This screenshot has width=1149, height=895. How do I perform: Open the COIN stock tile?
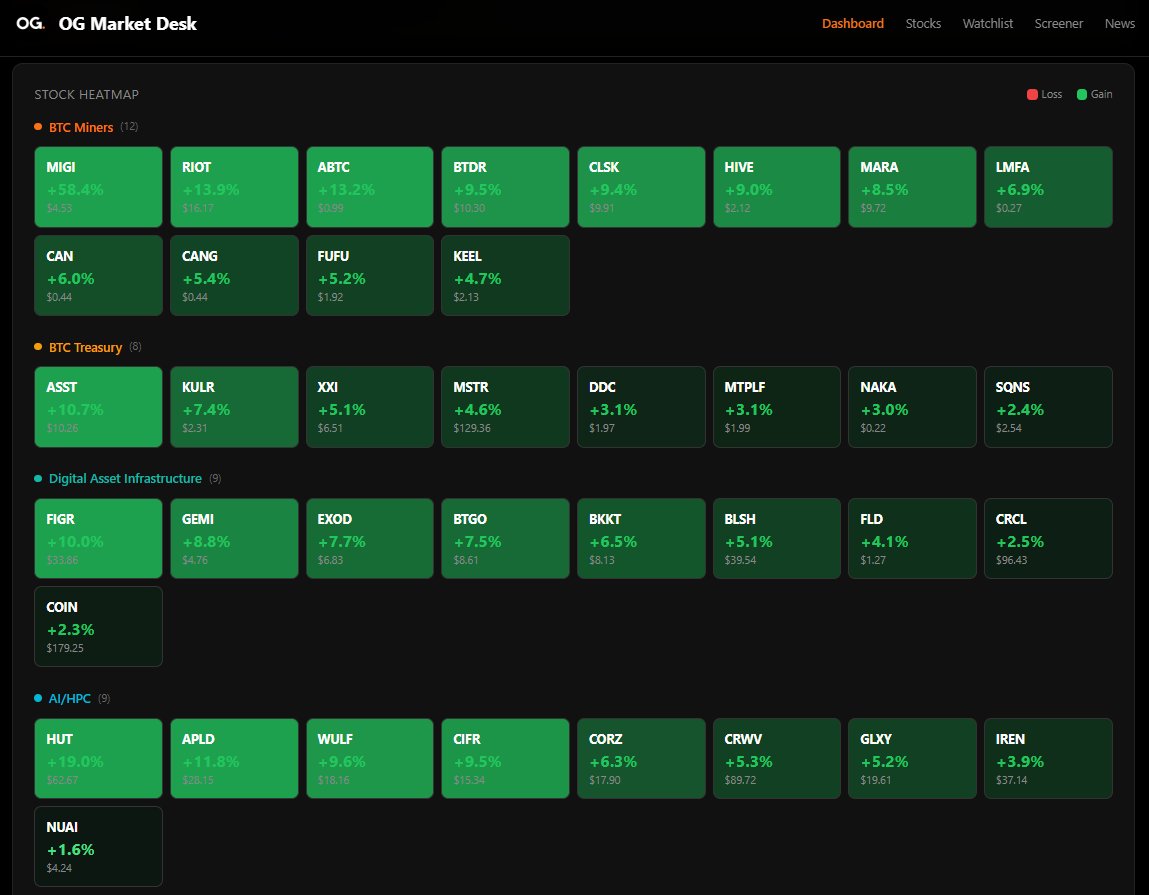[x=98, y=626]
